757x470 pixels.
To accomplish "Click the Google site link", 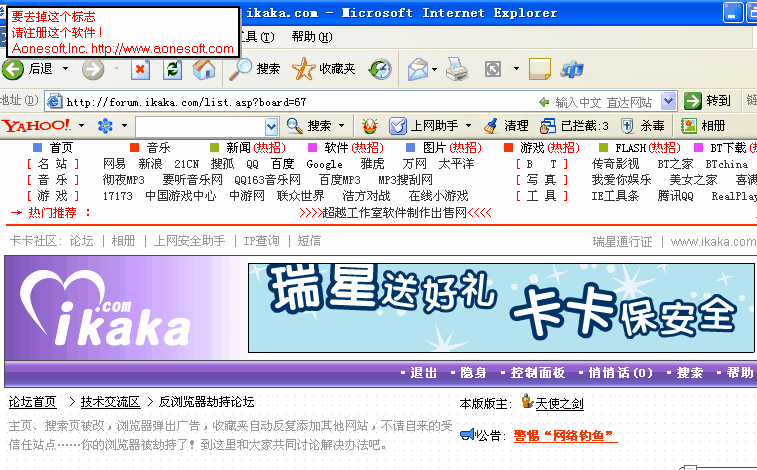I will click(x=324, y=165).
